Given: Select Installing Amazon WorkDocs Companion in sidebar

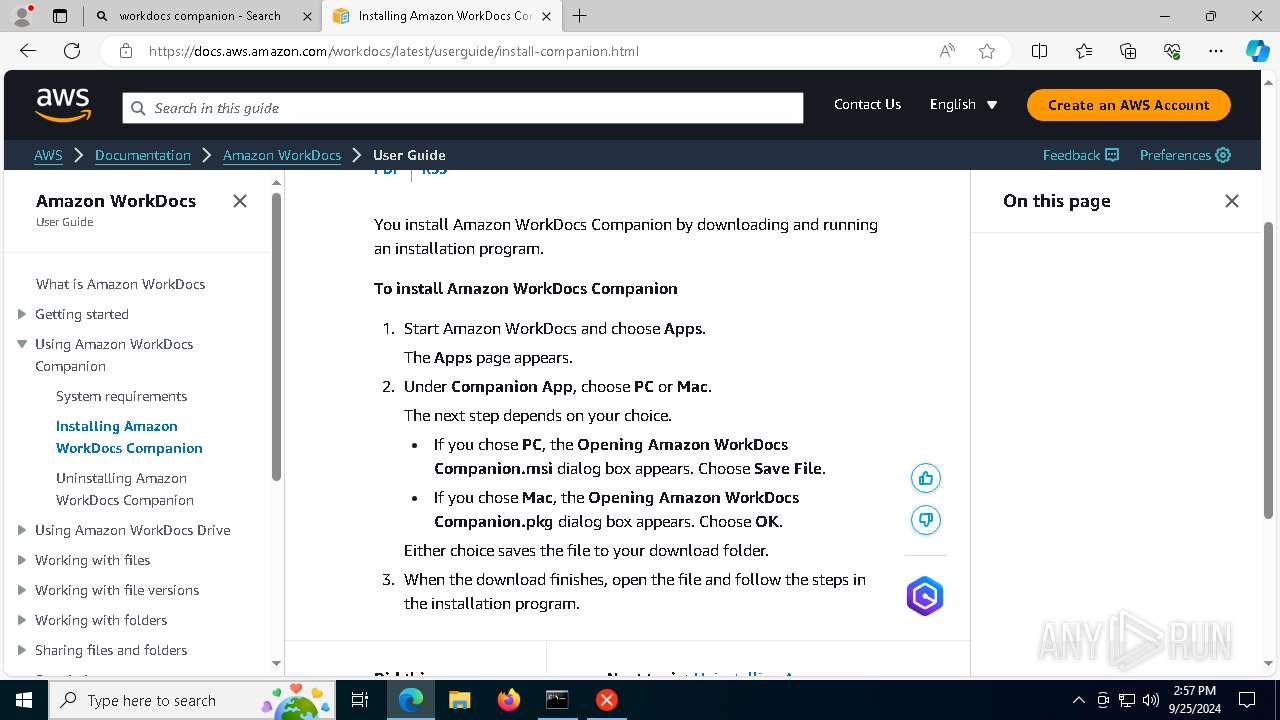Looking at the screenshot, I should [129, 437].
